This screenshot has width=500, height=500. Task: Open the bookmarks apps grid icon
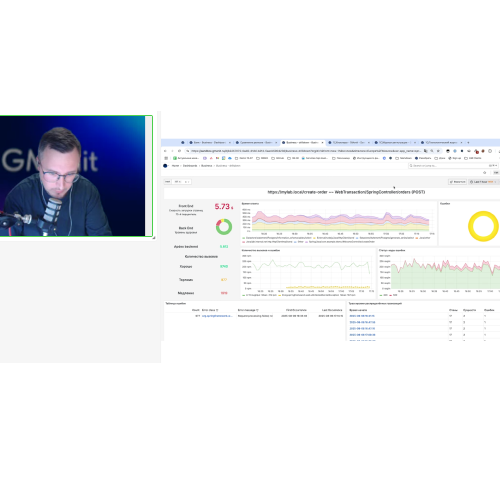pos(166,158)
